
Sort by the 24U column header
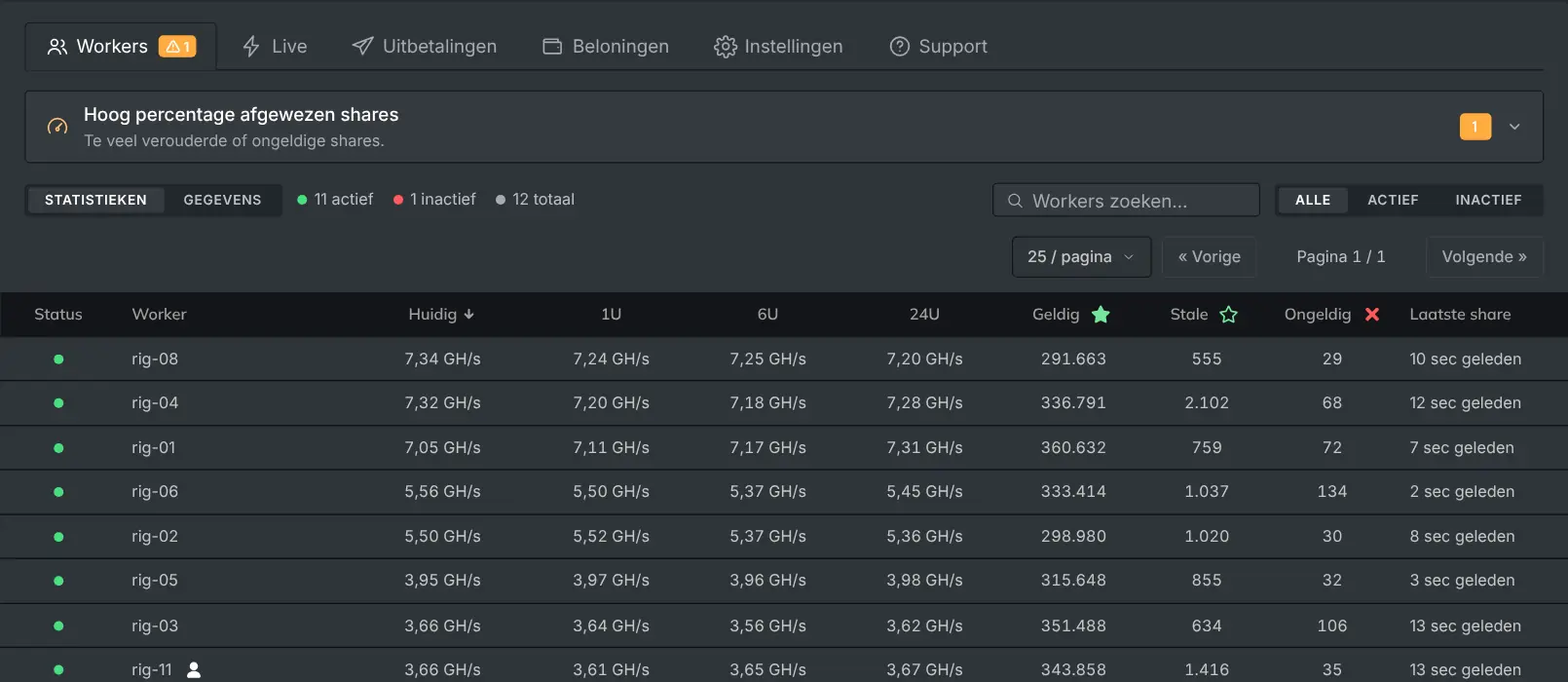[924, 315]
